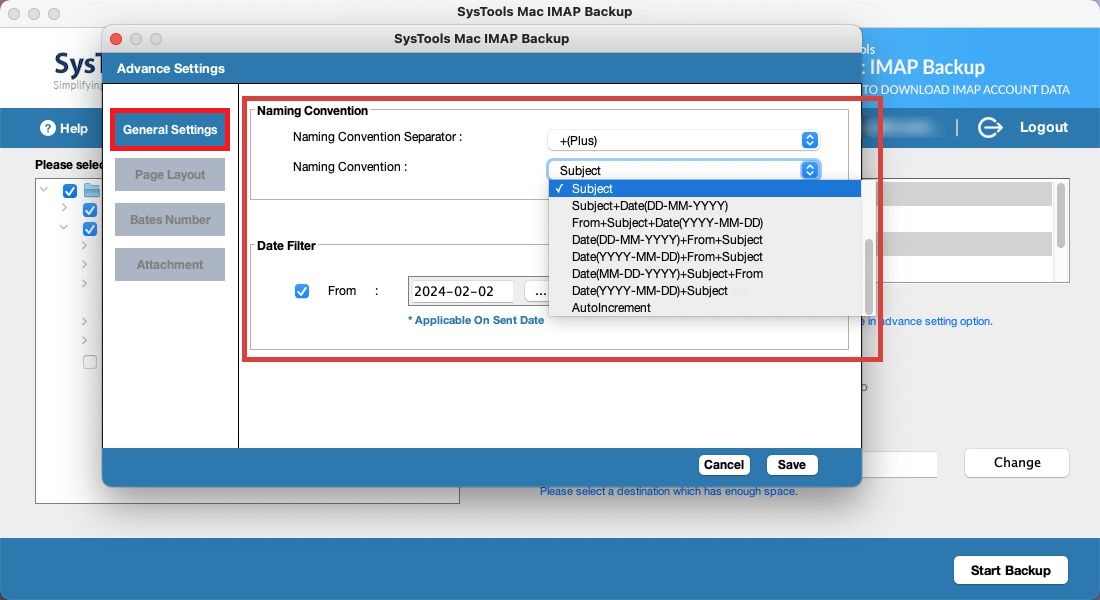Toggle the second checked tree checkbox
This screenshot has width=1100, height=600.
pyautogui.click(x=90, y=210)
